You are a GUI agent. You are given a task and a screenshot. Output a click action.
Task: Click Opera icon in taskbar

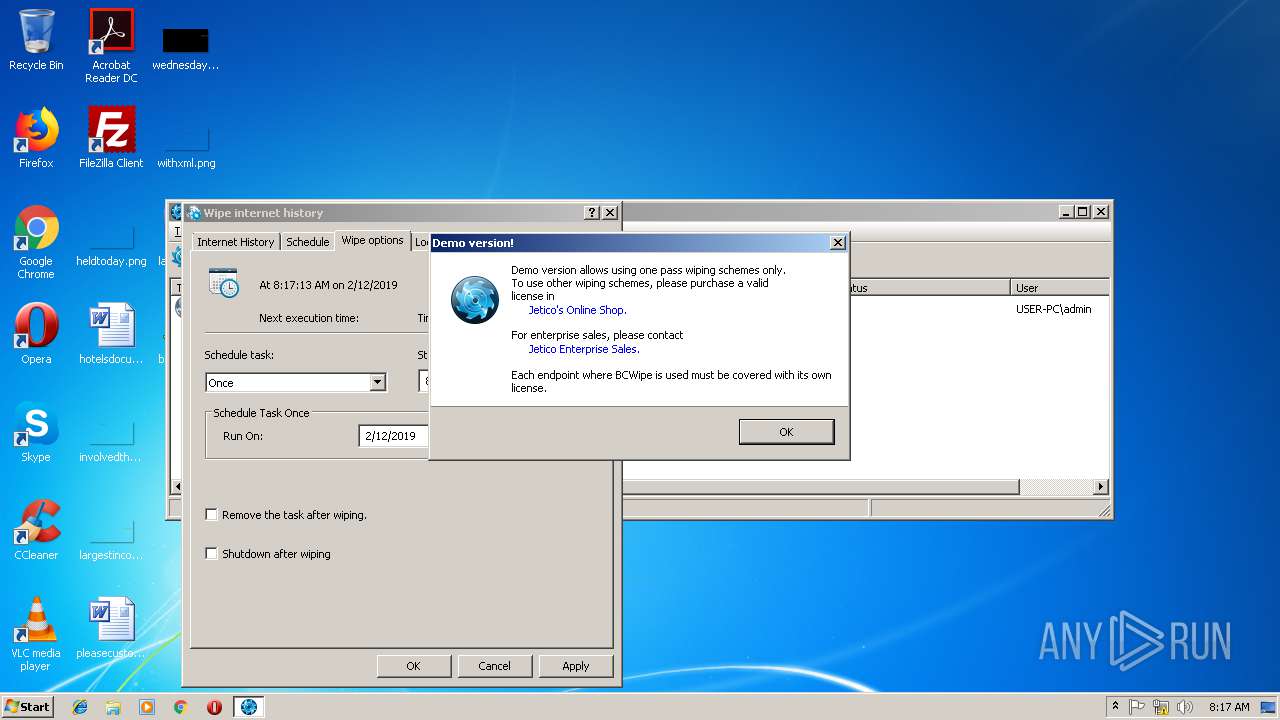click(214, 707)
